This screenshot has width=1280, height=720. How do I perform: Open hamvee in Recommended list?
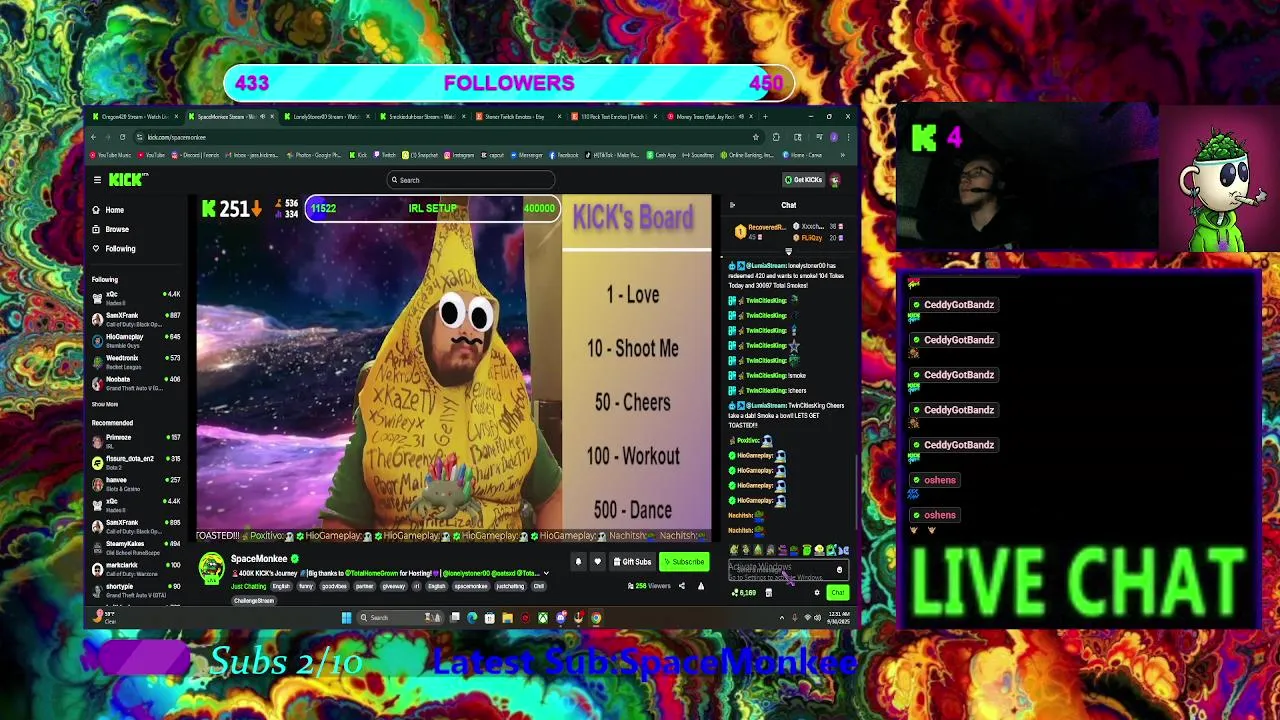pos(137,484)
